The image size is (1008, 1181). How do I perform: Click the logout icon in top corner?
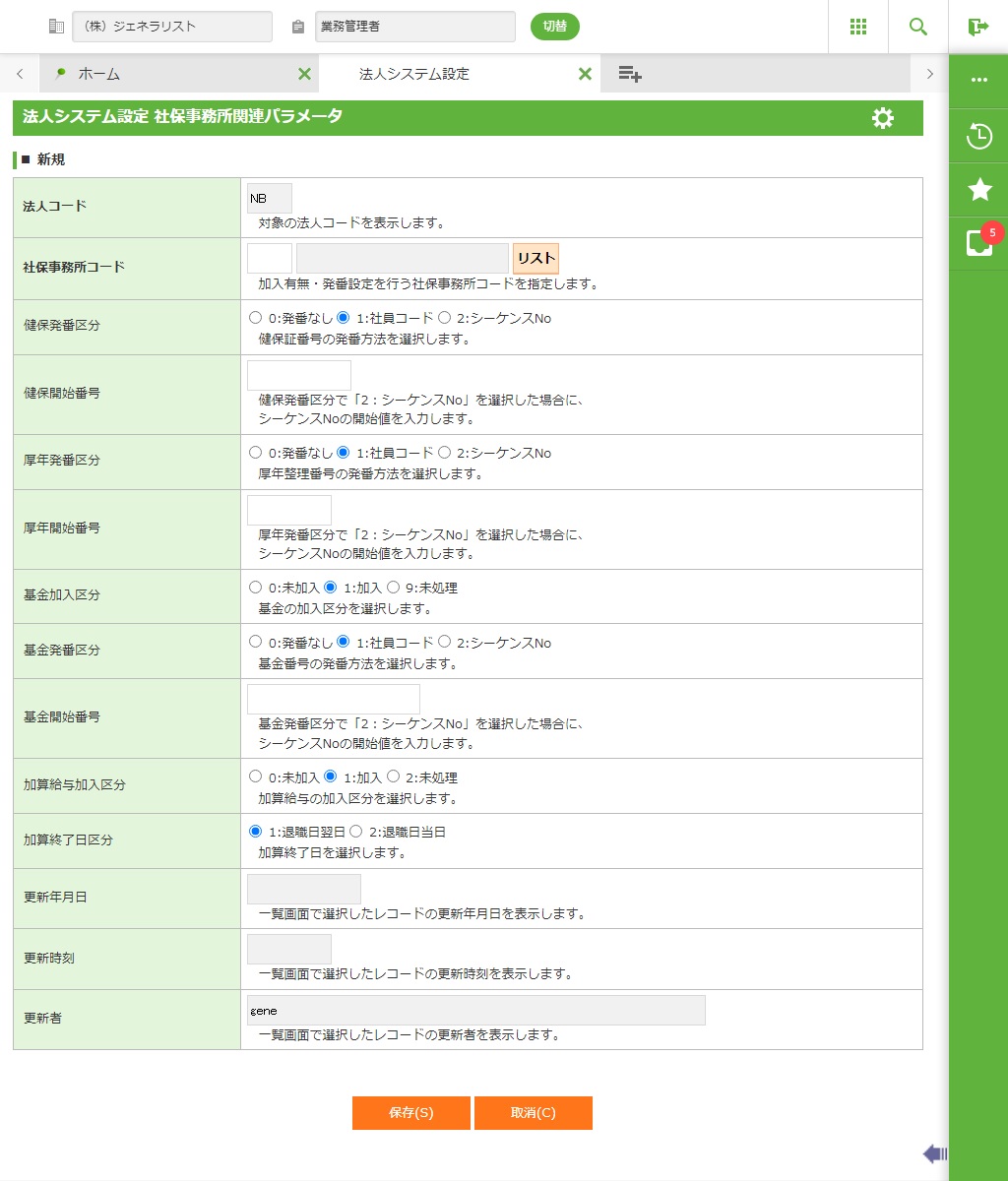tap(978, 27)
